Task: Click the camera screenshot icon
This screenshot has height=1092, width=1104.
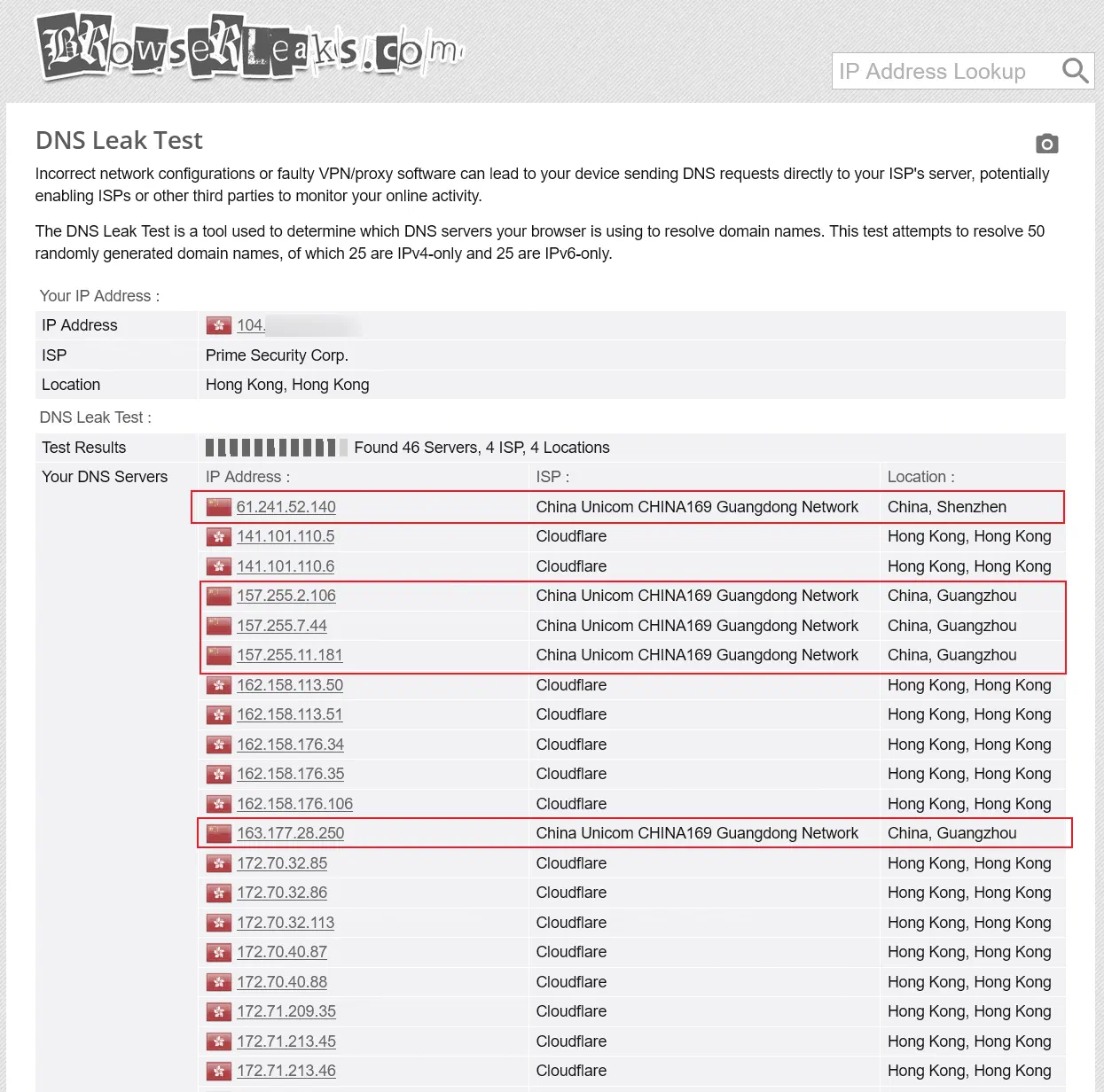Action: (x=1046, y=144)
